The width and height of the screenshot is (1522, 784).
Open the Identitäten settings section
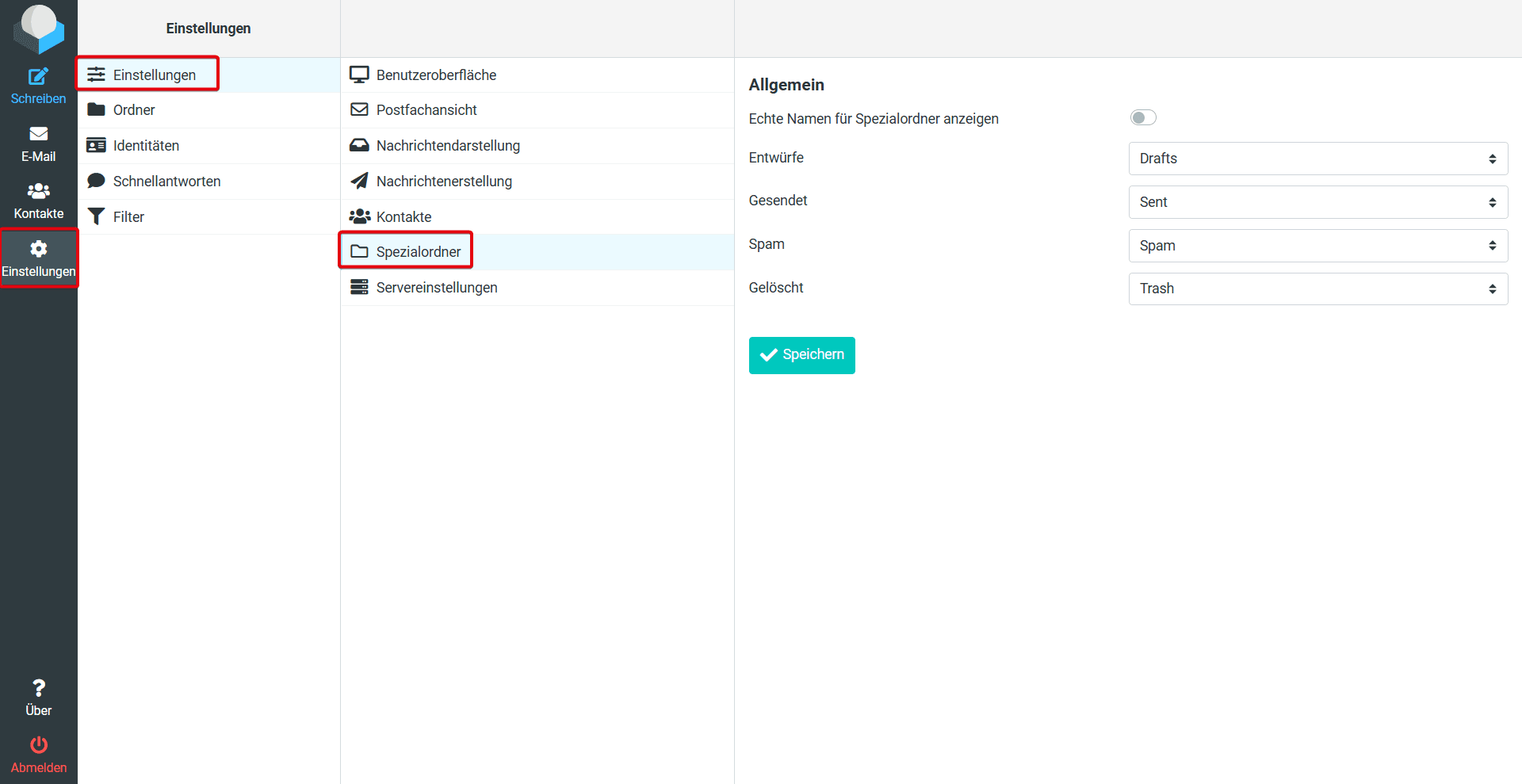click(x=146, y=146)
